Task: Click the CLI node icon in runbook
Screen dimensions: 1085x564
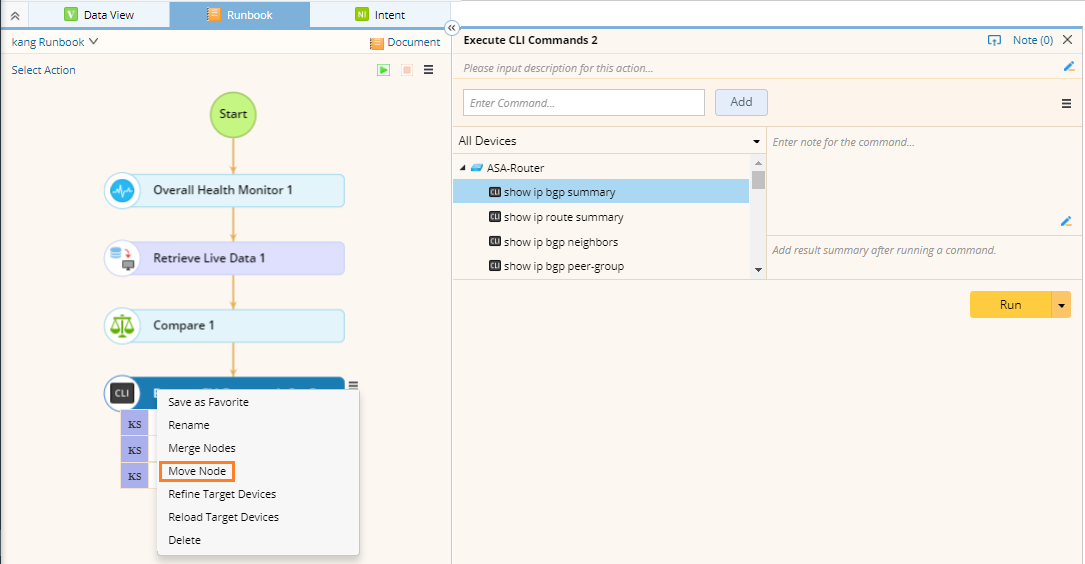Action: [122, 393]
